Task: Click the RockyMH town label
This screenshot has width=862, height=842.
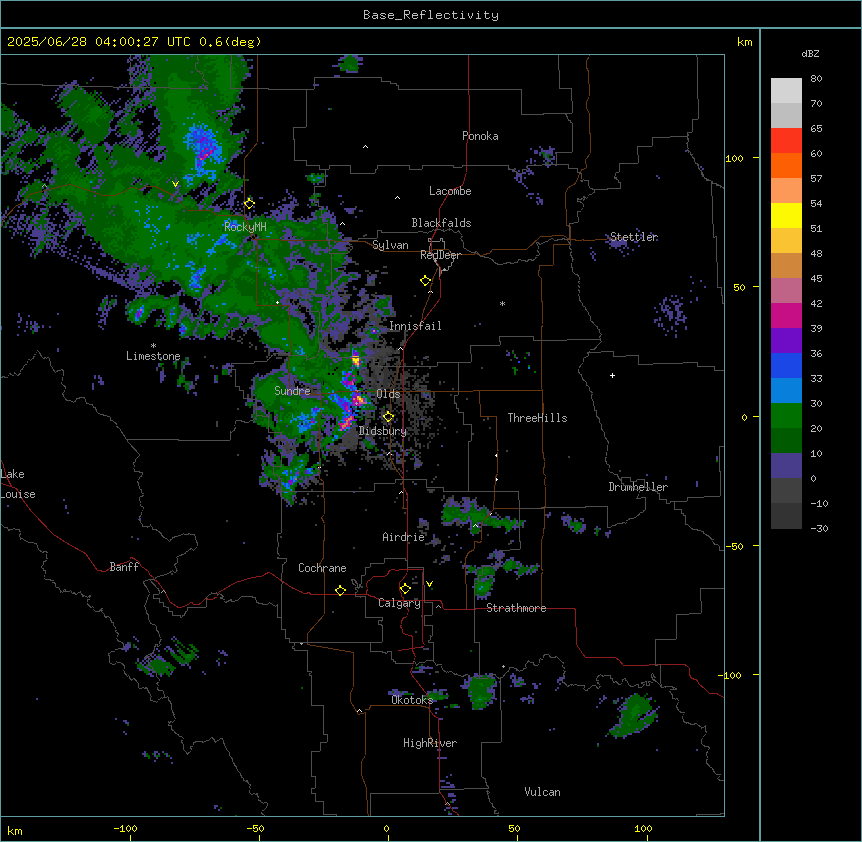Action: coord(245,227)
